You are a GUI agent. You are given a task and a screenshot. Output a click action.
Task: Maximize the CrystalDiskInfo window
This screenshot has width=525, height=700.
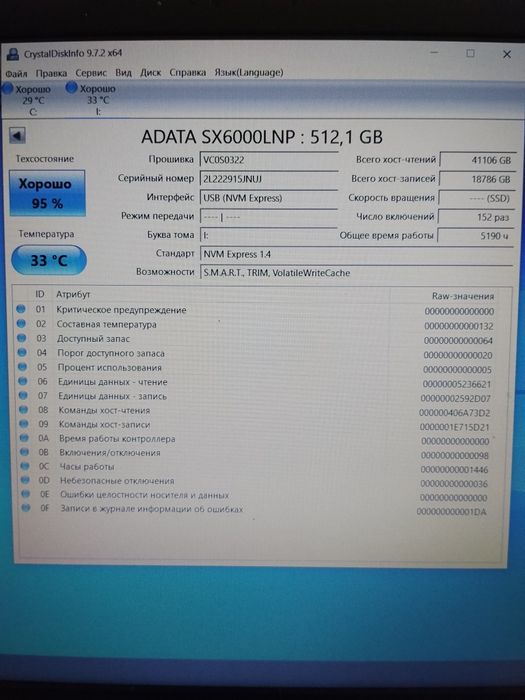(470, 53)
